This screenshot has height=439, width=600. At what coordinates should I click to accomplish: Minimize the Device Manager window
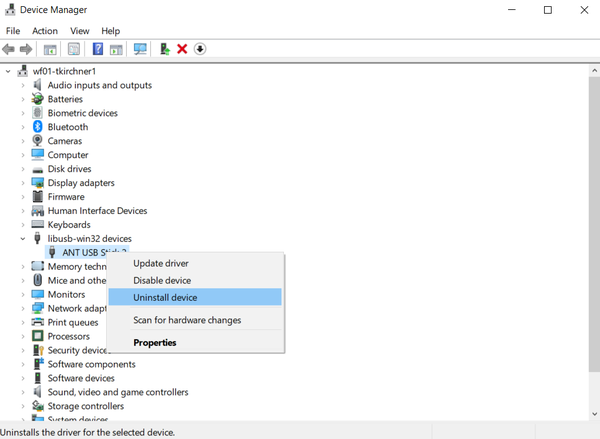pos(512,10)
